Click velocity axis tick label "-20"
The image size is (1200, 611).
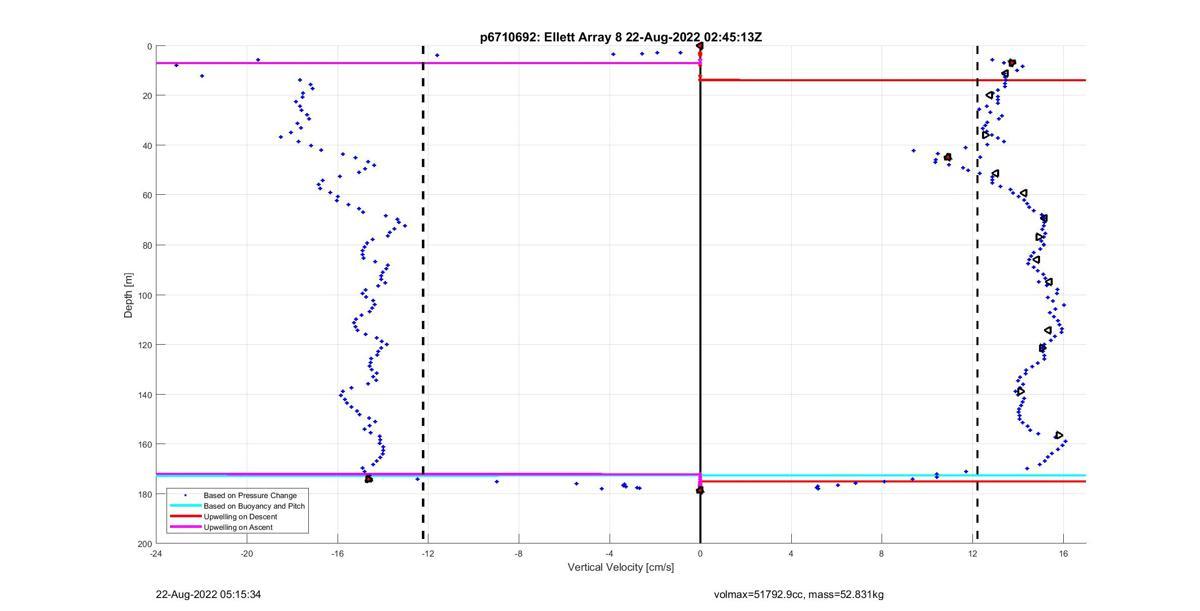point(247,553)
